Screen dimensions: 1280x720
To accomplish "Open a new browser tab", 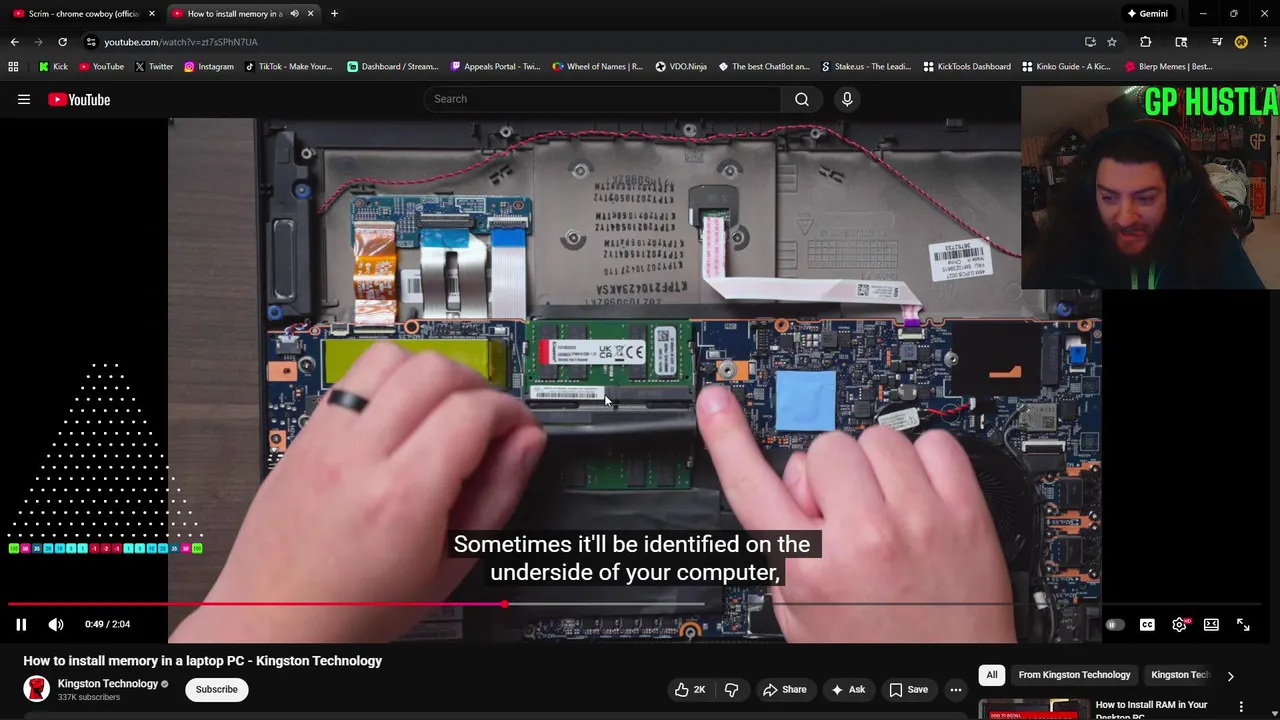I will click(334, 14).
